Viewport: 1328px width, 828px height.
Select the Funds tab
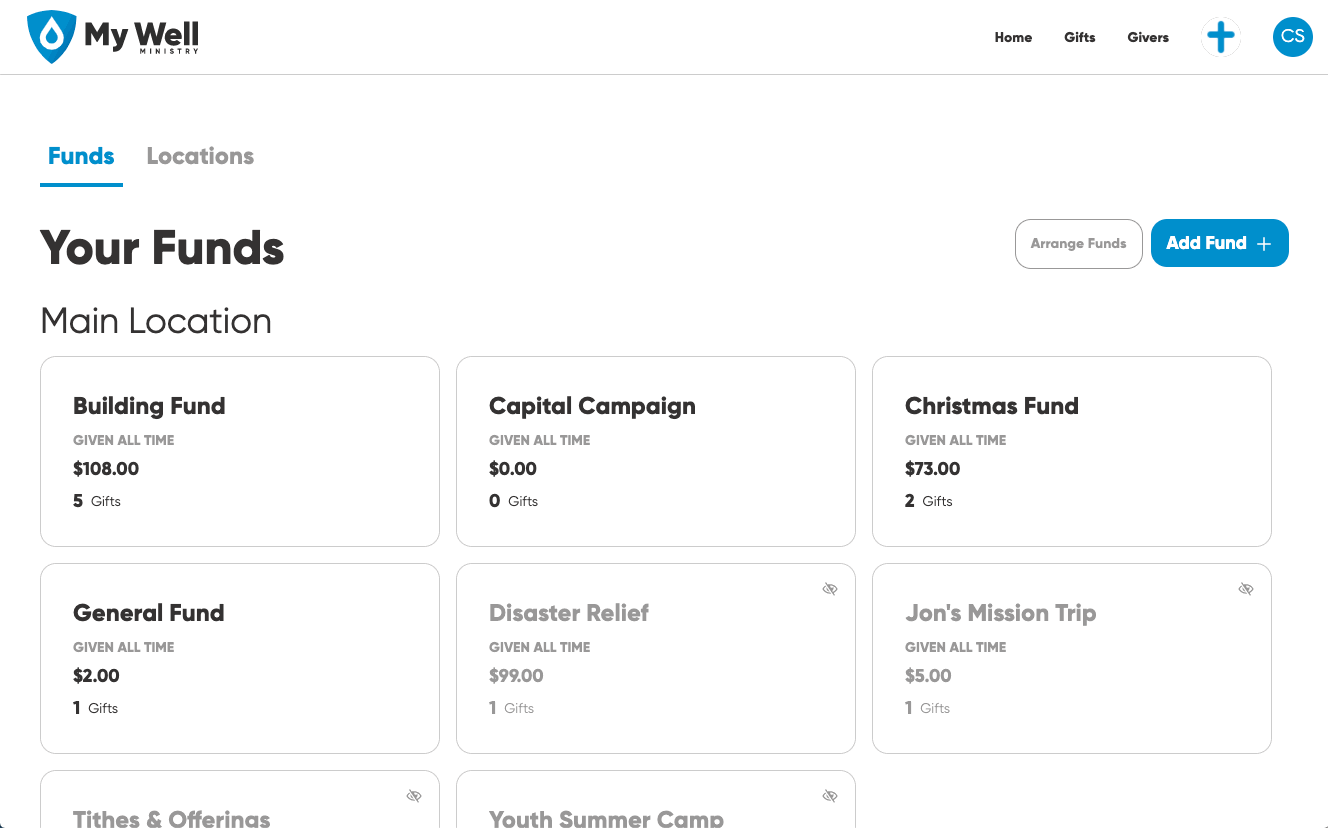point(81,157)
